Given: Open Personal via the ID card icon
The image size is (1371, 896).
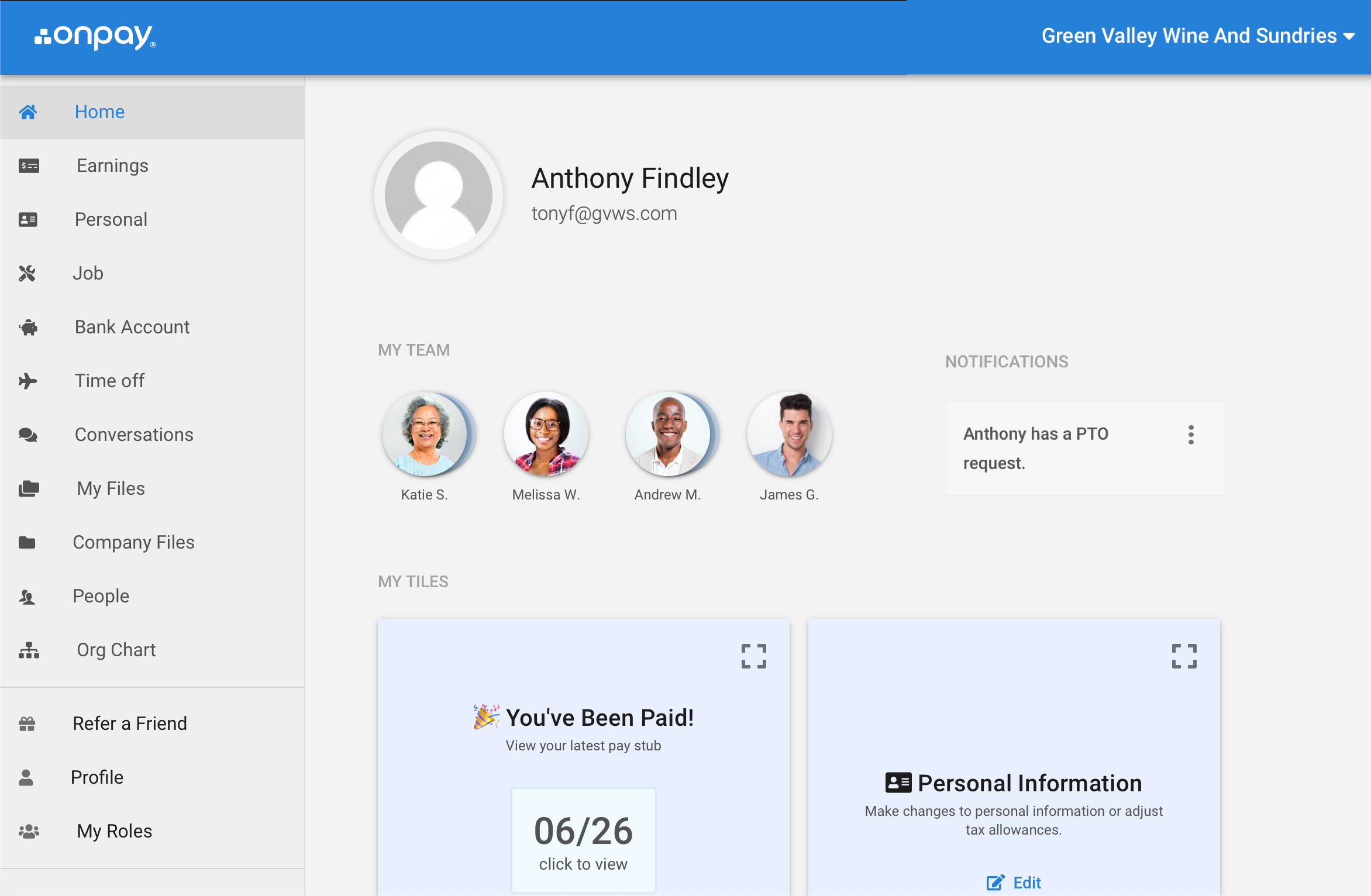Looking at the screenshot, I should 28,219.
